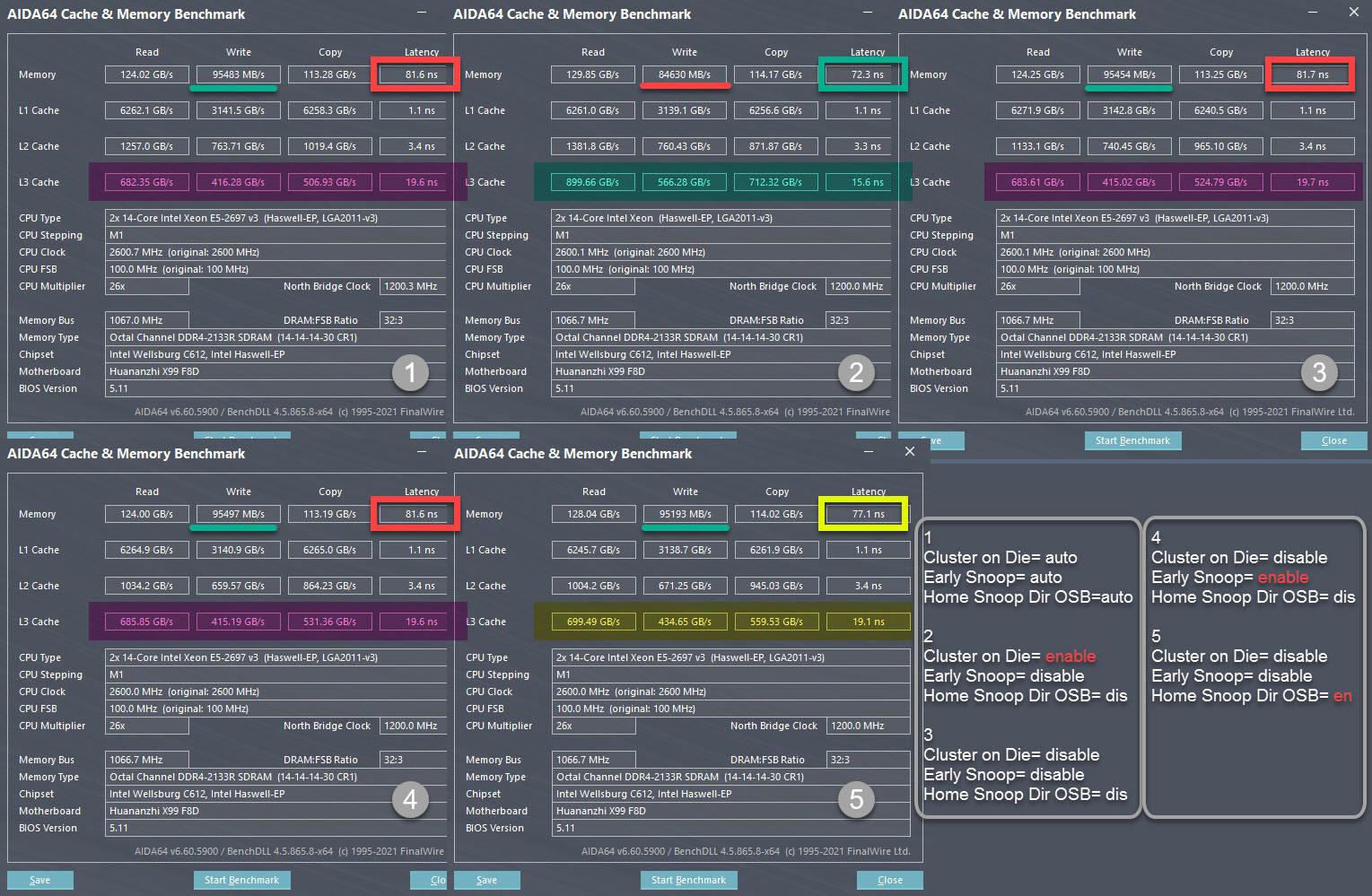Click Save in the bottom-middle benchmark window
The height and width of the screenshot is (896, 1372).
point(486,880)
